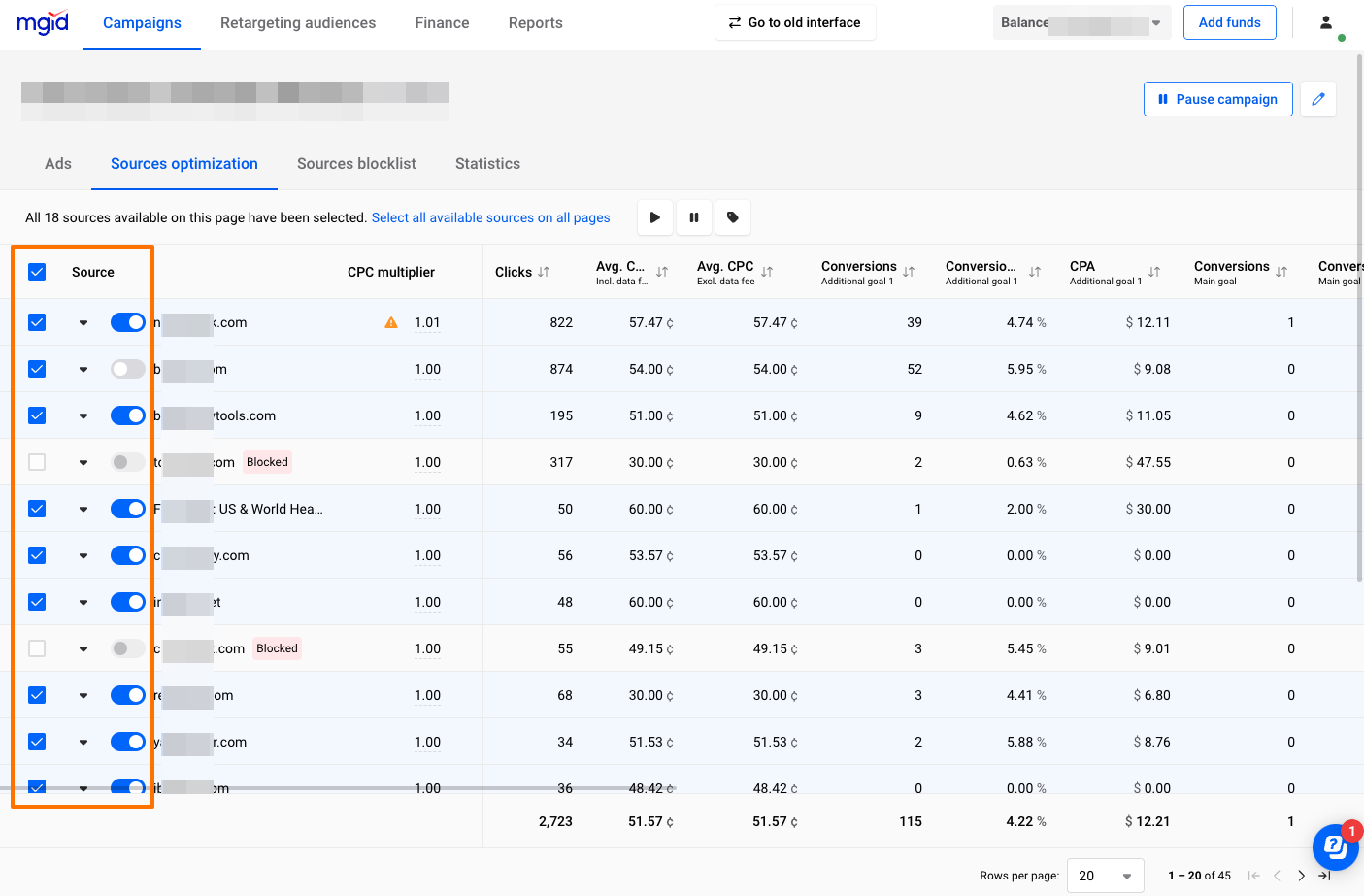Viewport: 1364px width, 896px height.
Task: Switch to the Sources blocklist tab
Action: pos(356,164)
